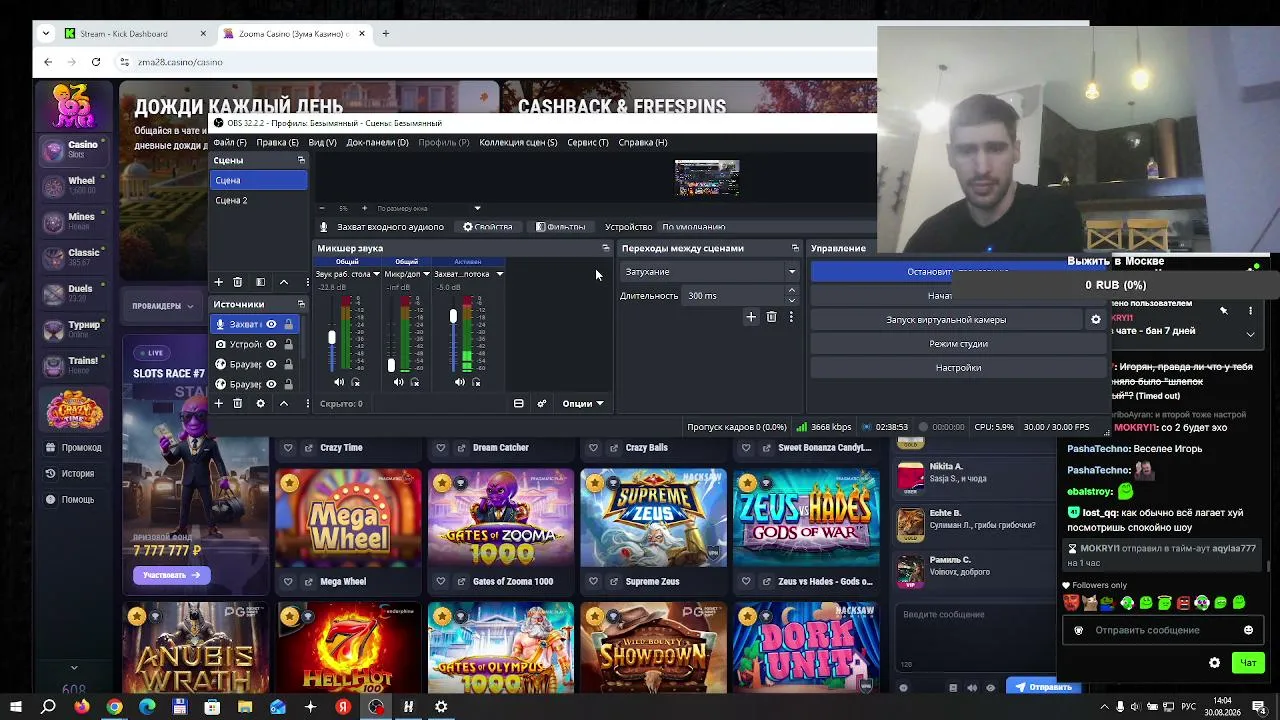Switch to Stream - Kick Dashboard browser tab
Viewport: 1280px width, 720px height.
(x=134, y=33)
